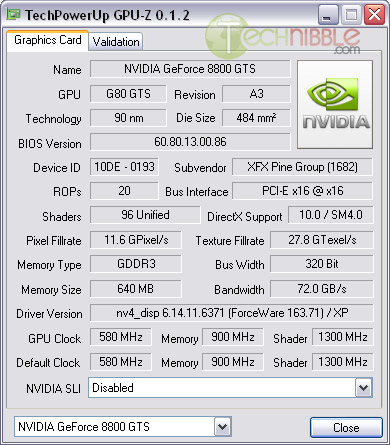Click the NVIDIA logo image
The width and height of the screenshot is (390, 445).
[335, 104]
